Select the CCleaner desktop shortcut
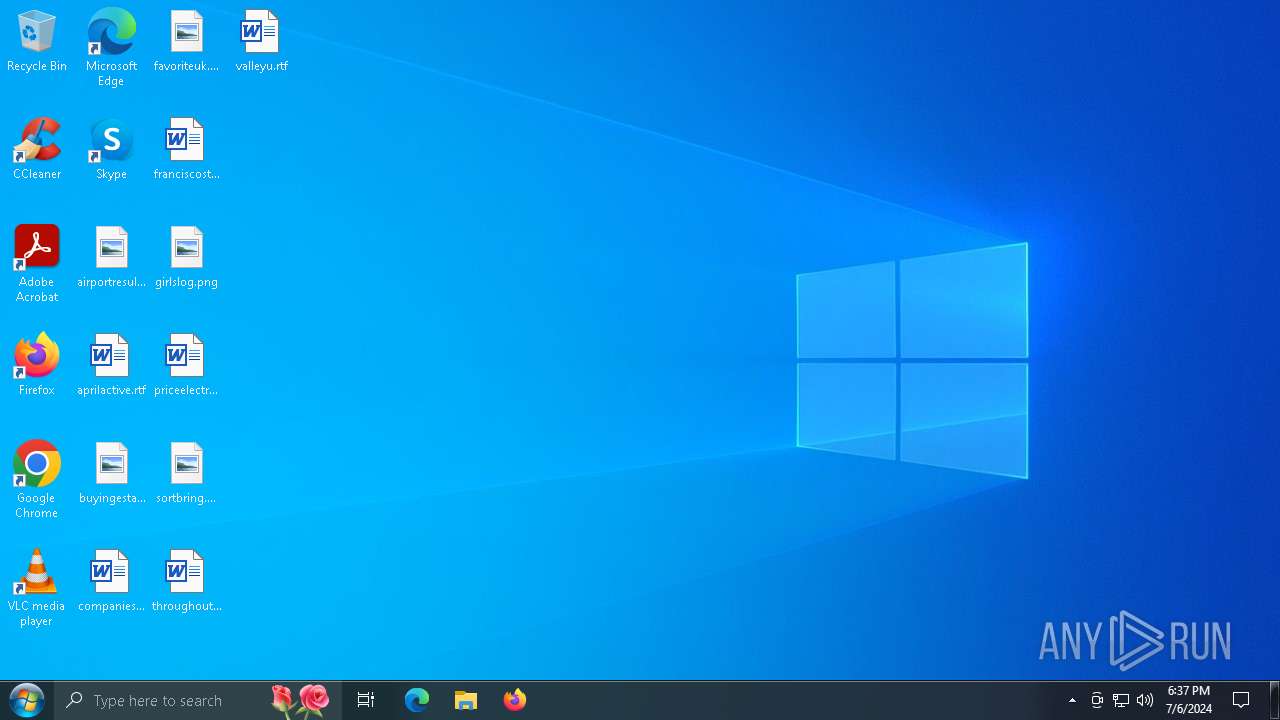This screenshot has height=720, width=1280. tap(37, 150)
